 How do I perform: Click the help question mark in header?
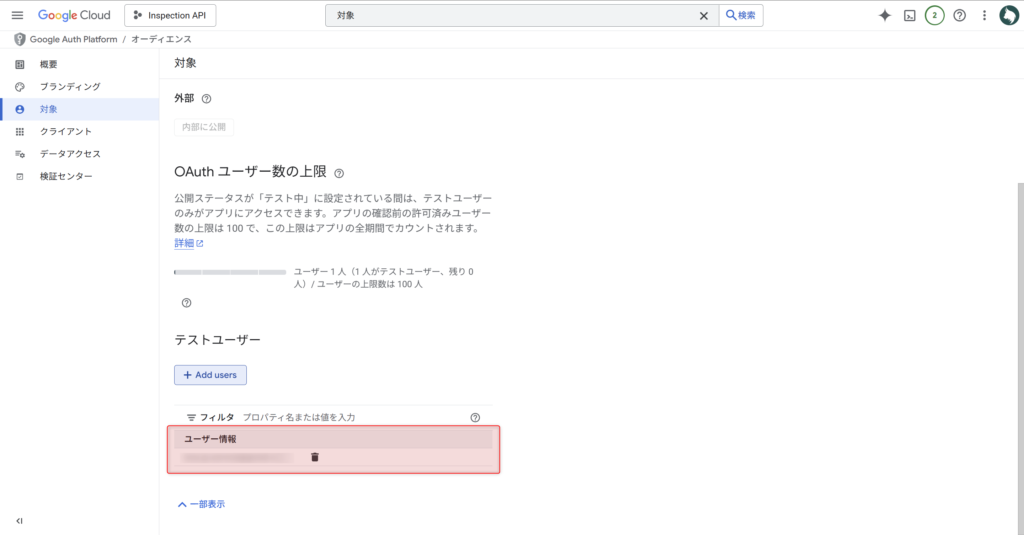coord(959,15)
